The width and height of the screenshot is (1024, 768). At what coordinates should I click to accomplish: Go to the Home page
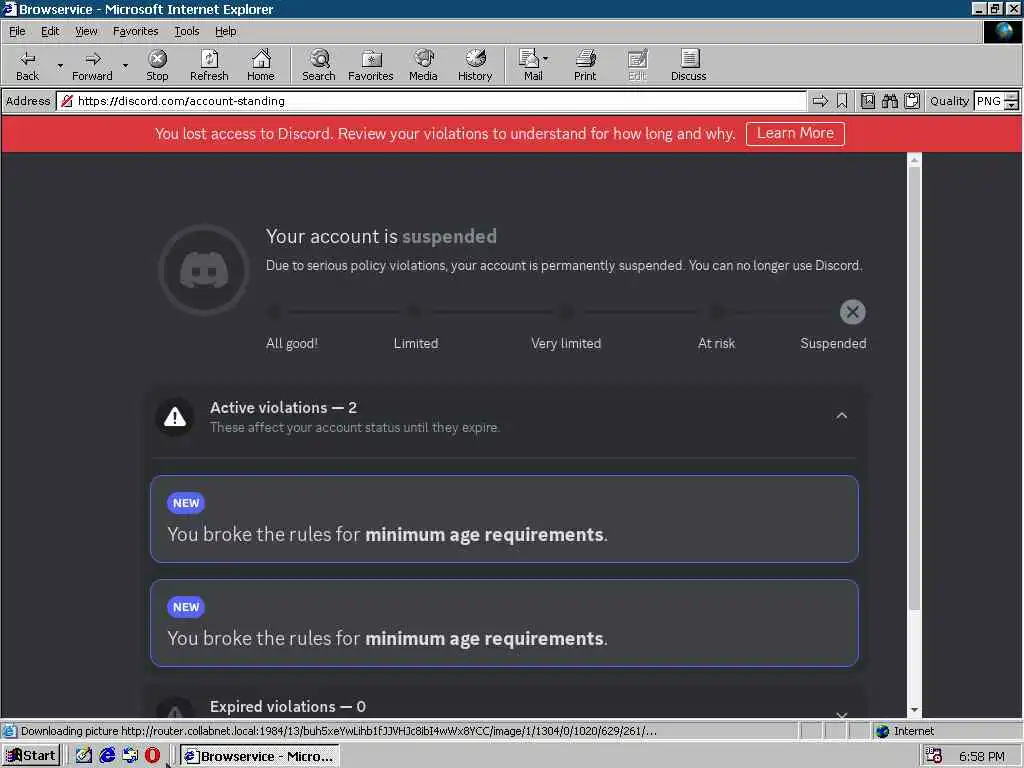261,65
